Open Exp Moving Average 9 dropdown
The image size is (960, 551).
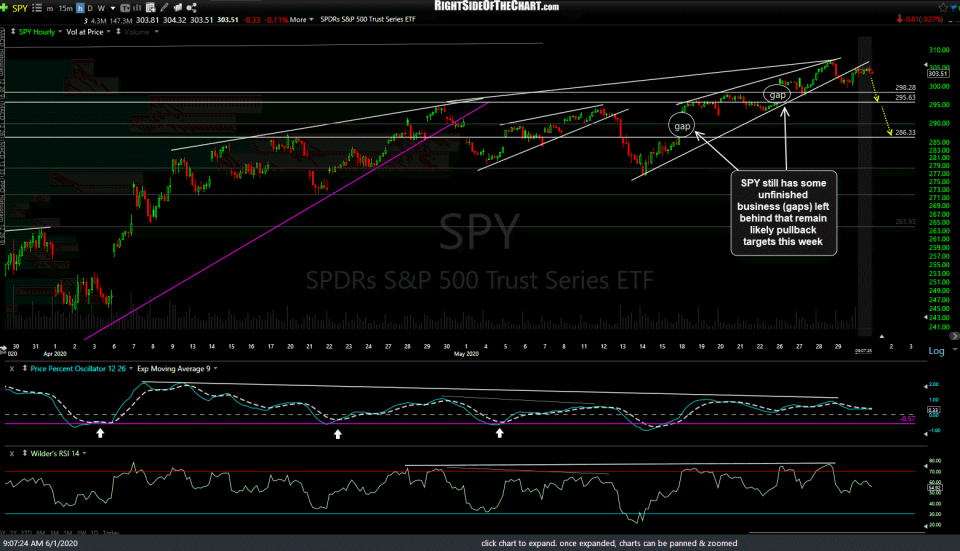(216, 369)
